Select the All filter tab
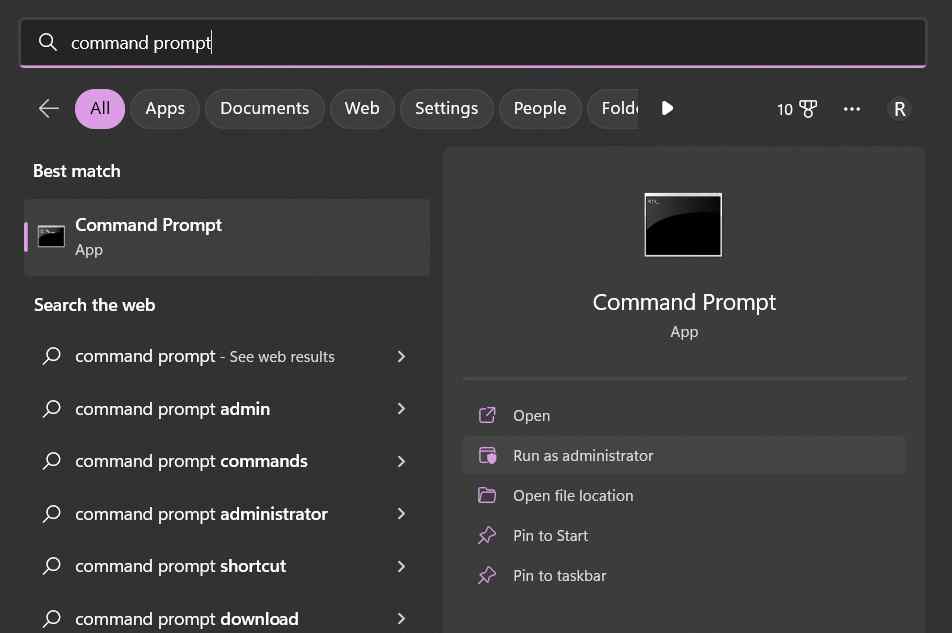Screen dimensions: 952x633 coord(100,109)
